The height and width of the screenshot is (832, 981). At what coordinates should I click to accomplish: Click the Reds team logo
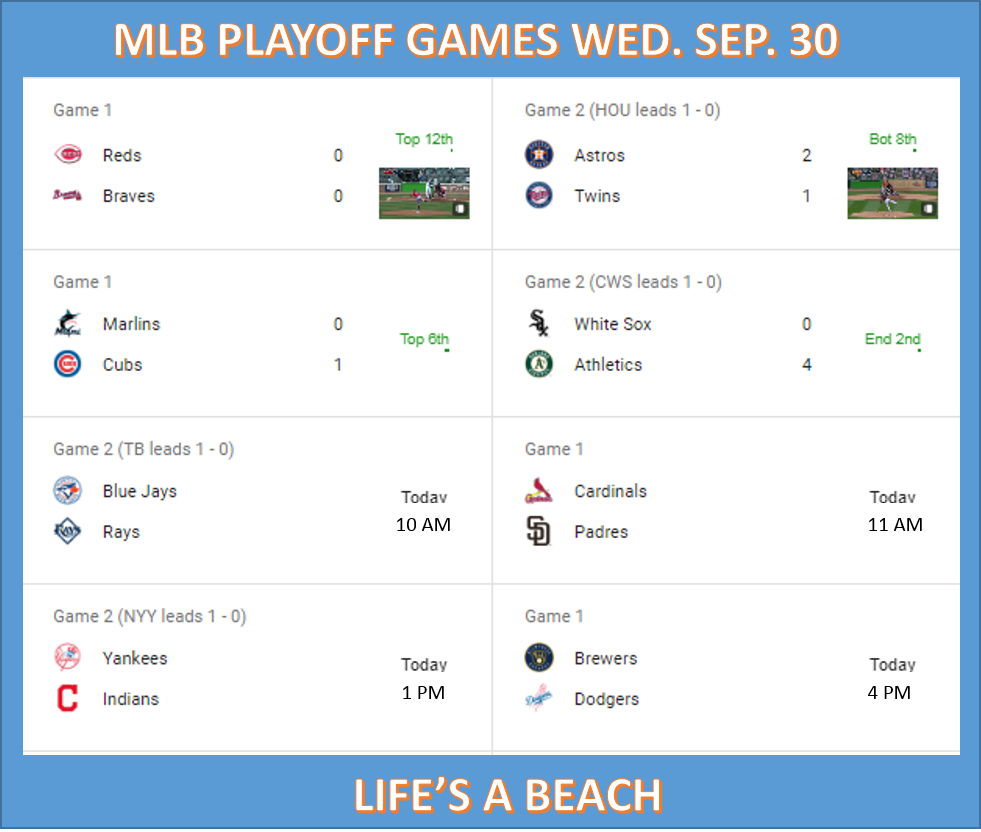[68, 155]
